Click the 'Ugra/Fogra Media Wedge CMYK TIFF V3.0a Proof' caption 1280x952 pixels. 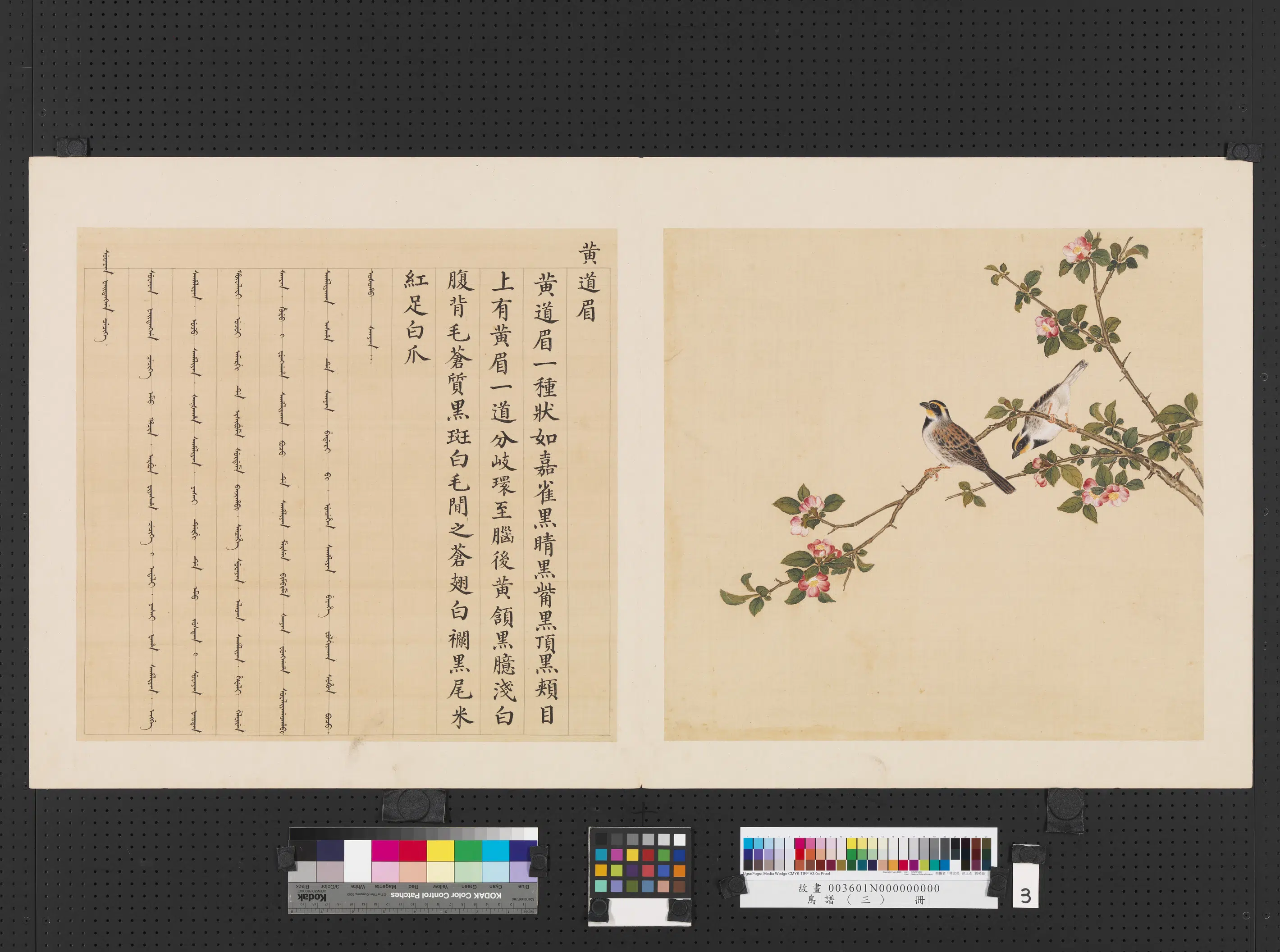pos(786,874)
